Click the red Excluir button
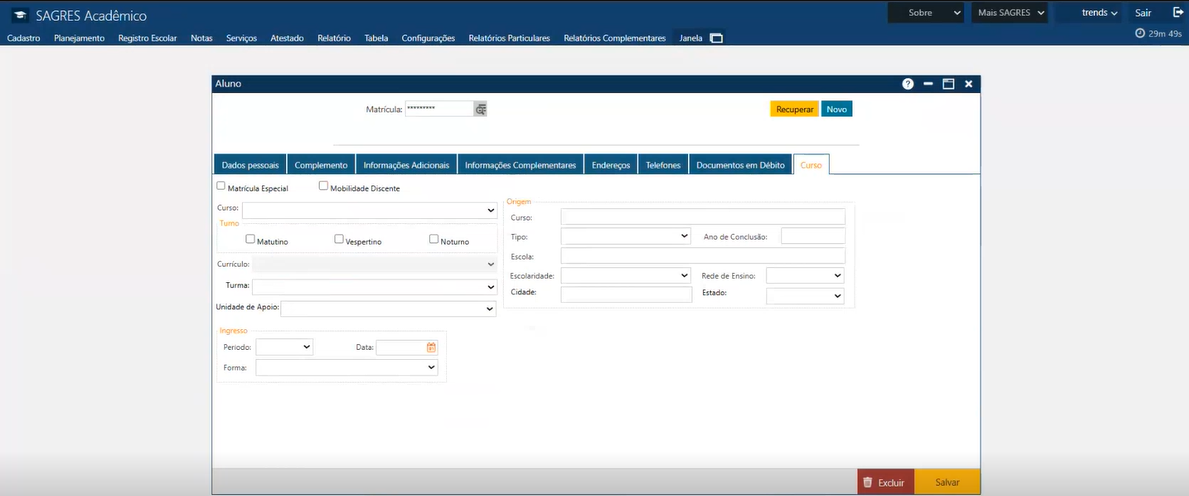1189x496 pixels. pyautogui.click(x=885, y=482)
